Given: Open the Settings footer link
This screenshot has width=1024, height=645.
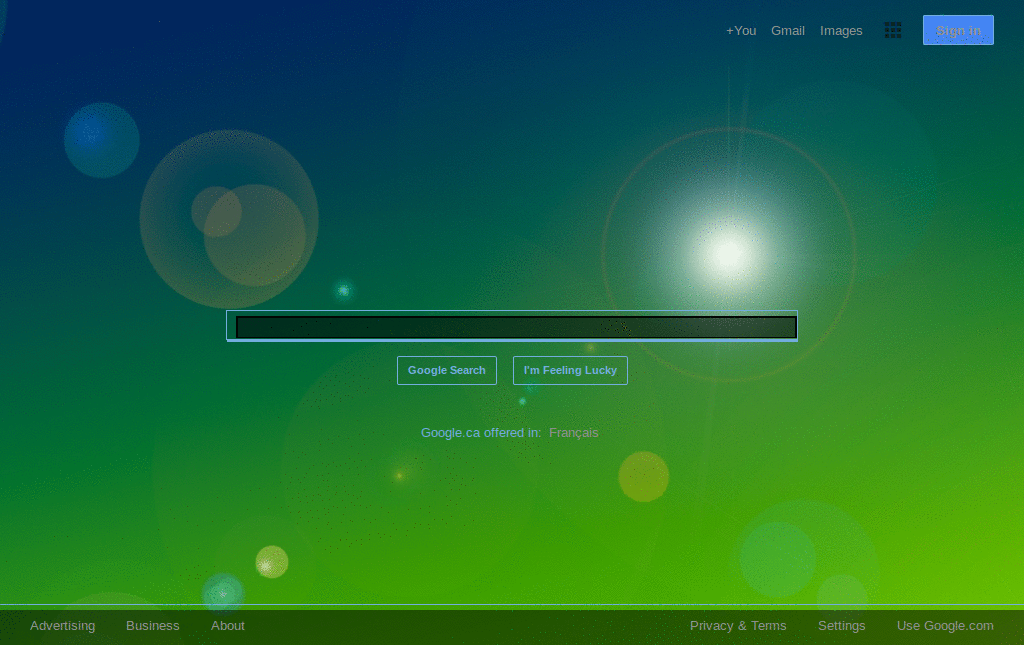Looking at the screenshot, I should point(842,625).
